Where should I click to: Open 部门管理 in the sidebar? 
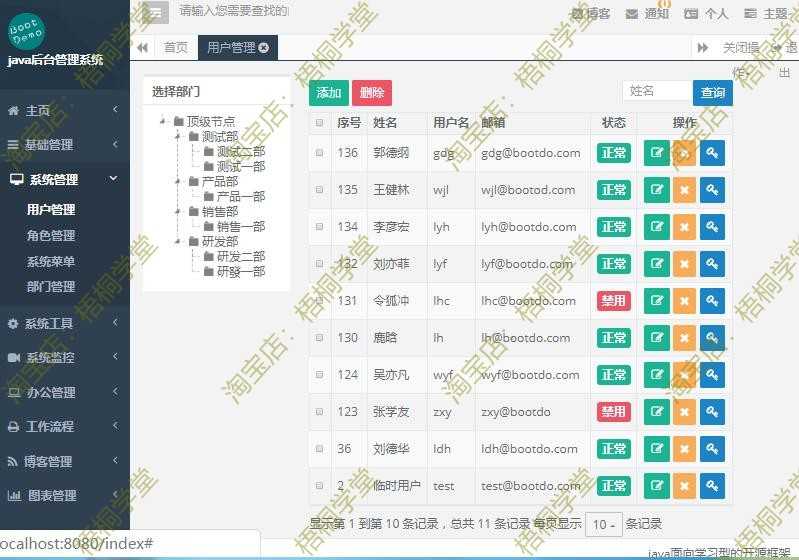click(51, 287)
